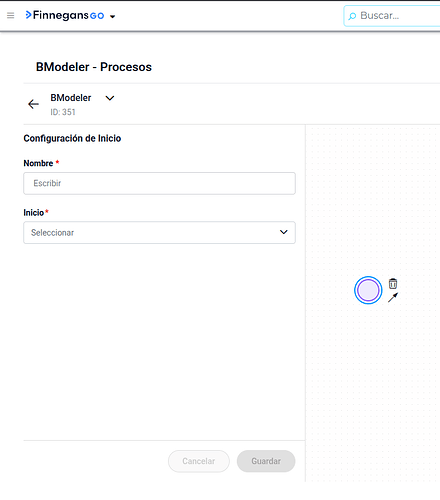The height and width of the screenshot is (500, 440).
Task: Click the BModeler - Procesos heading
Action: (94, 67)
